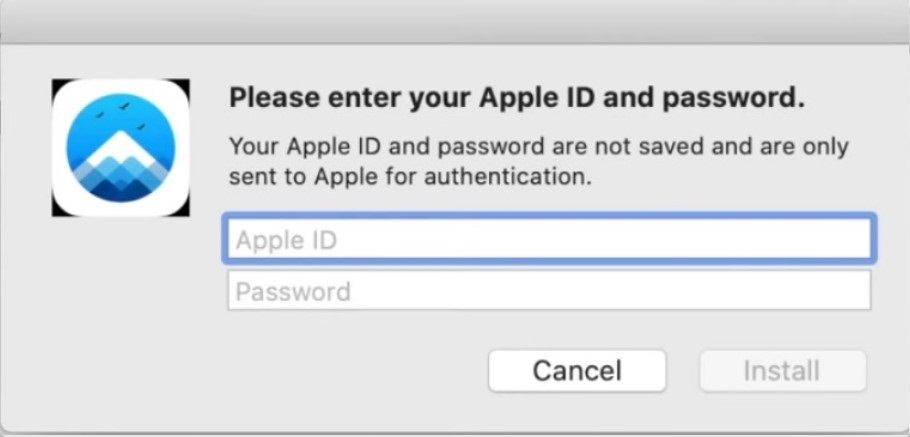Dismiss the dialog with Cancel
The image size is (910, 437).
(x=577, y=370)
